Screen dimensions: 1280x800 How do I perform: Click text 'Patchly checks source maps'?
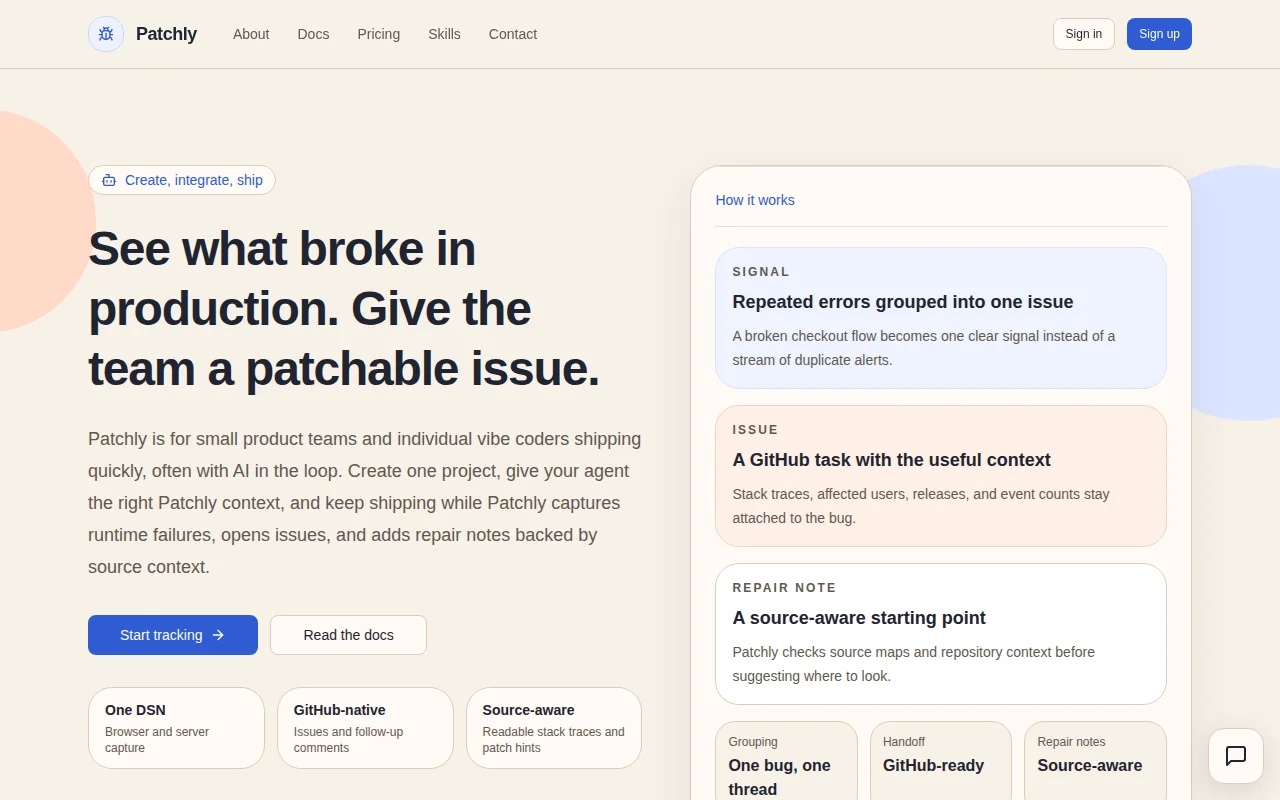914,664
